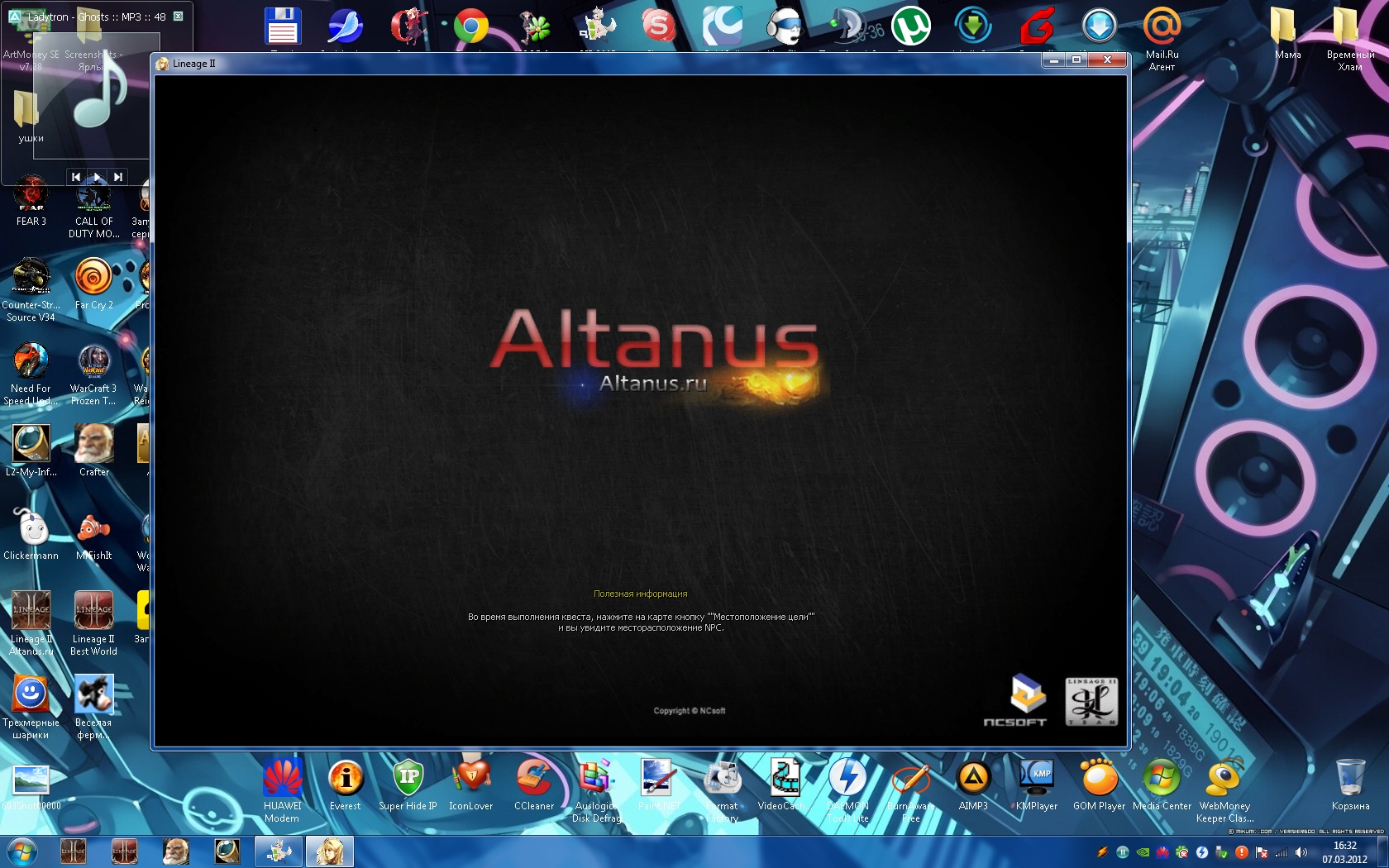Launch DAEMON Tools Lite shortcut

(x=847, y=791)
